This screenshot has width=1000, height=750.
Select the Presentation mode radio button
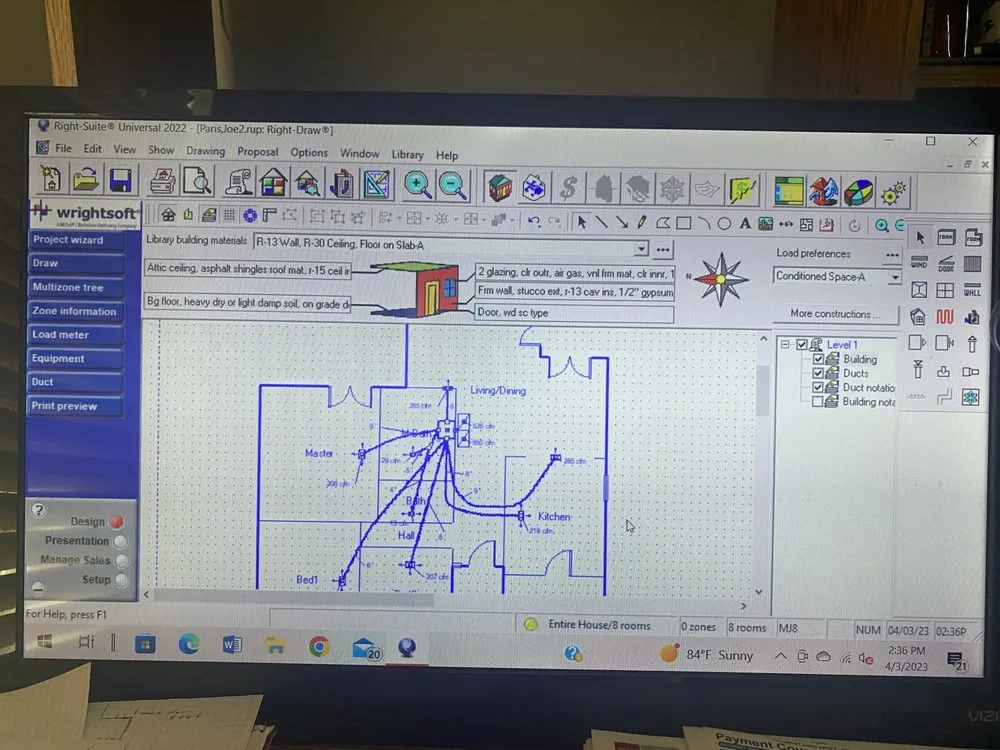[120, 541]
